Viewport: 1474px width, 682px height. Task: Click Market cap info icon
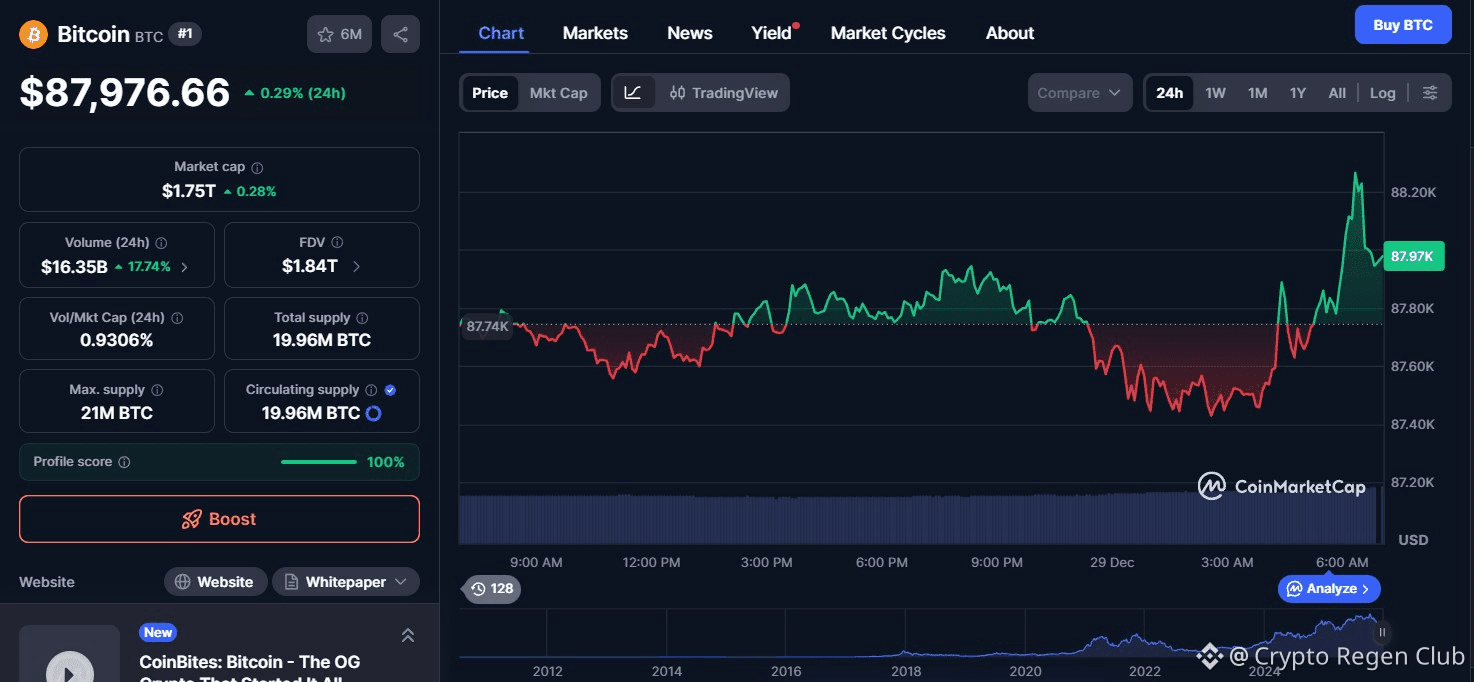258,168
